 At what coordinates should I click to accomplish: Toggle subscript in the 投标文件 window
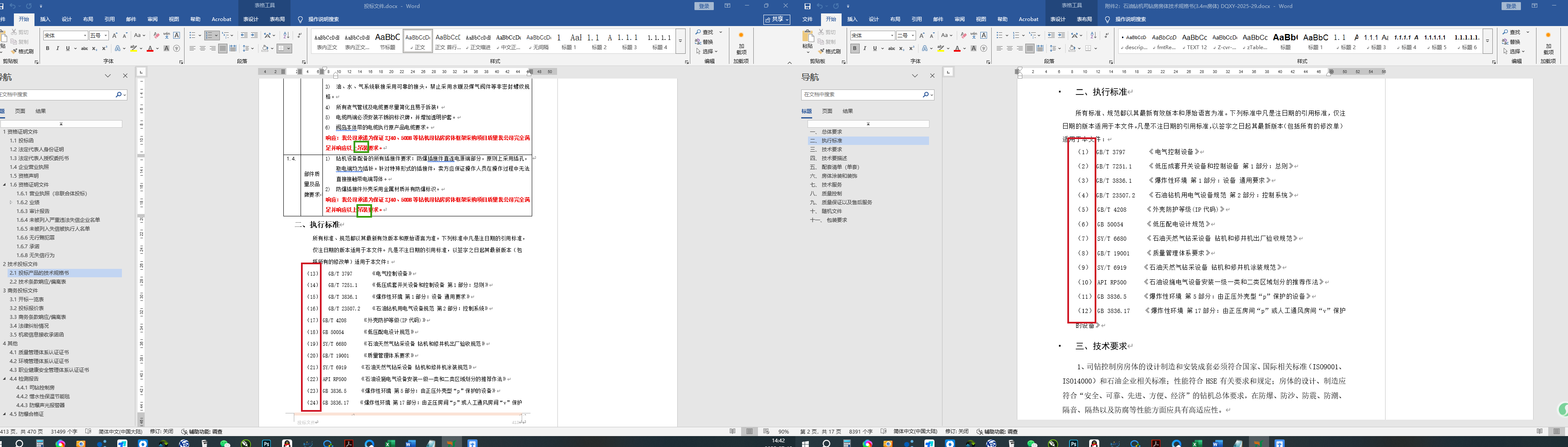coord(94,49)
